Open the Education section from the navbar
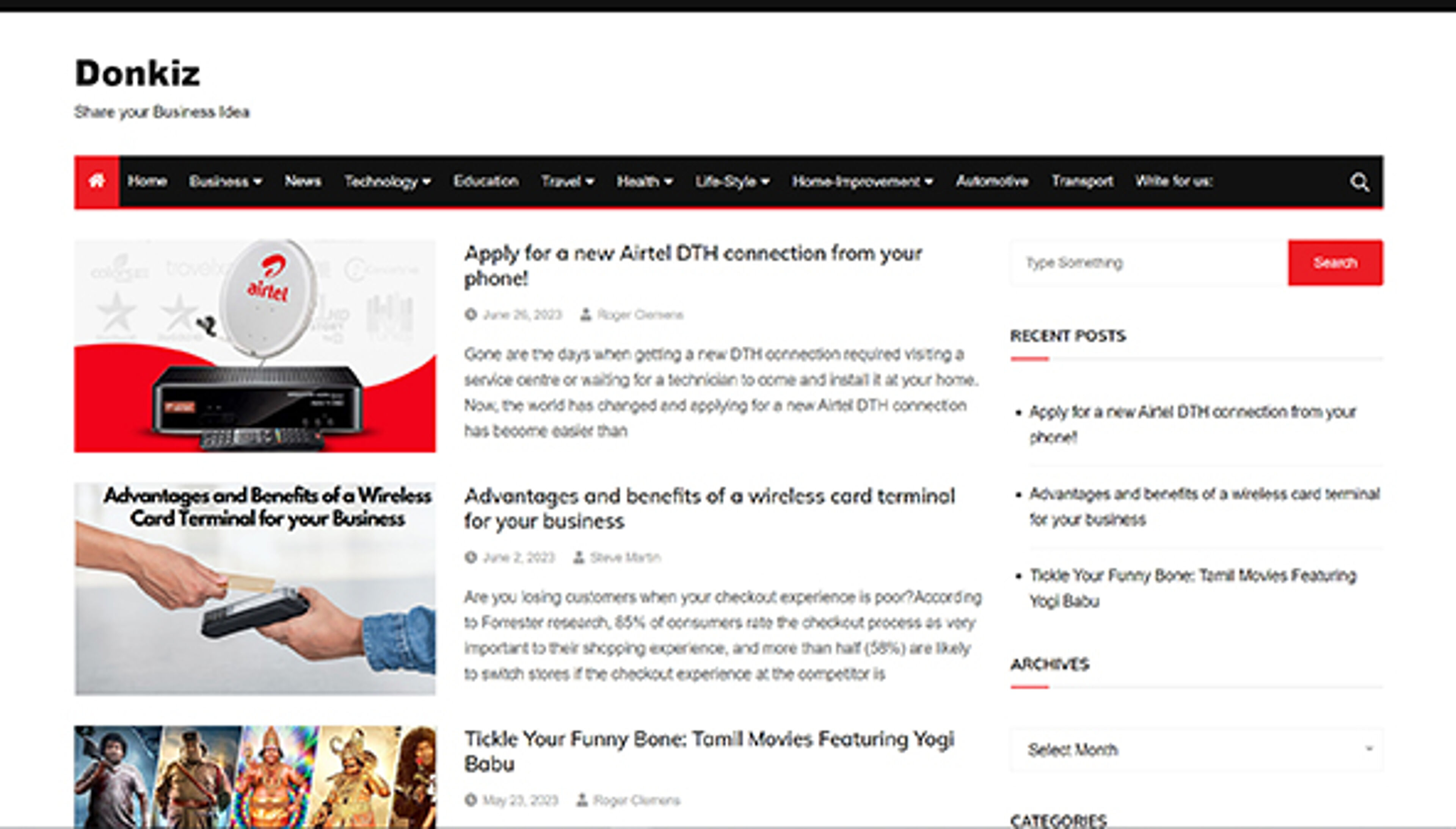Image resolution: width=1456 pixels, height=829 pixels. point(486,182)
